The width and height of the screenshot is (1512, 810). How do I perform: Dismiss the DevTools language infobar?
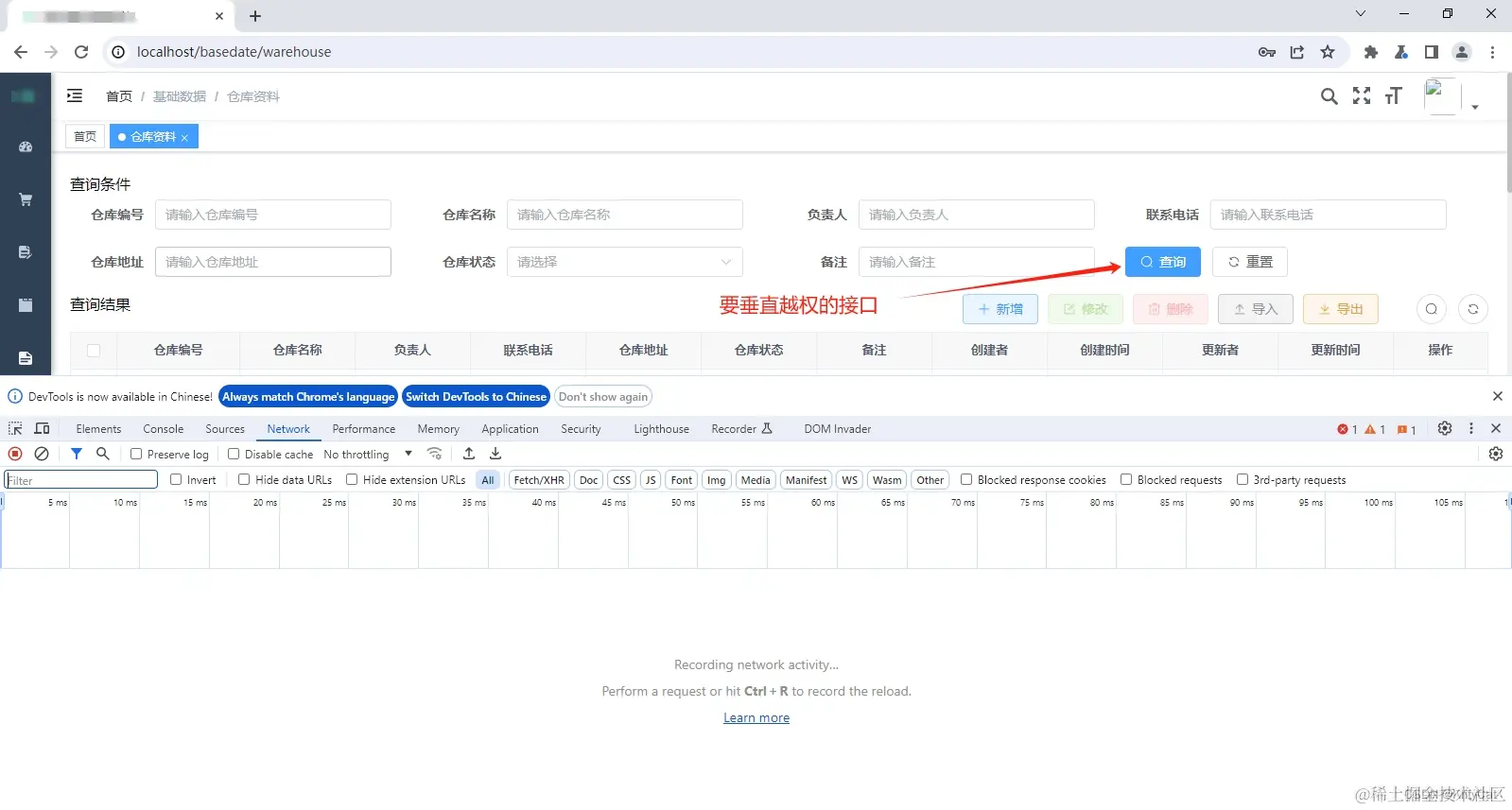[1497, 396]
